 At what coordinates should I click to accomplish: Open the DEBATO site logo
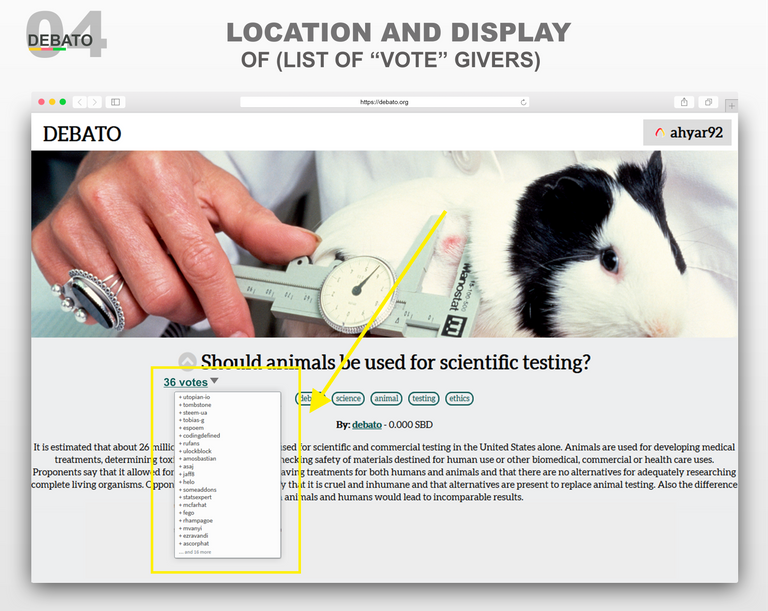82,134
